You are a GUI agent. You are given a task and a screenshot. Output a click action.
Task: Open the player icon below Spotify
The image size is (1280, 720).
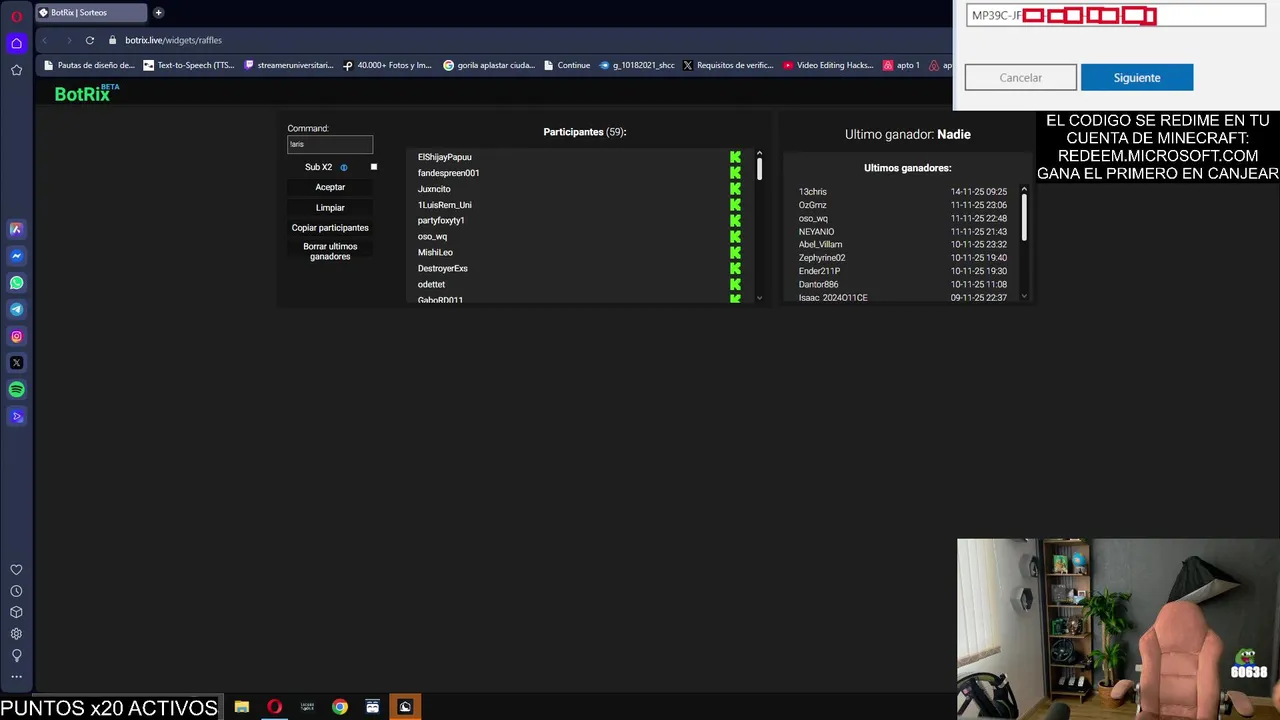(16, 417)
